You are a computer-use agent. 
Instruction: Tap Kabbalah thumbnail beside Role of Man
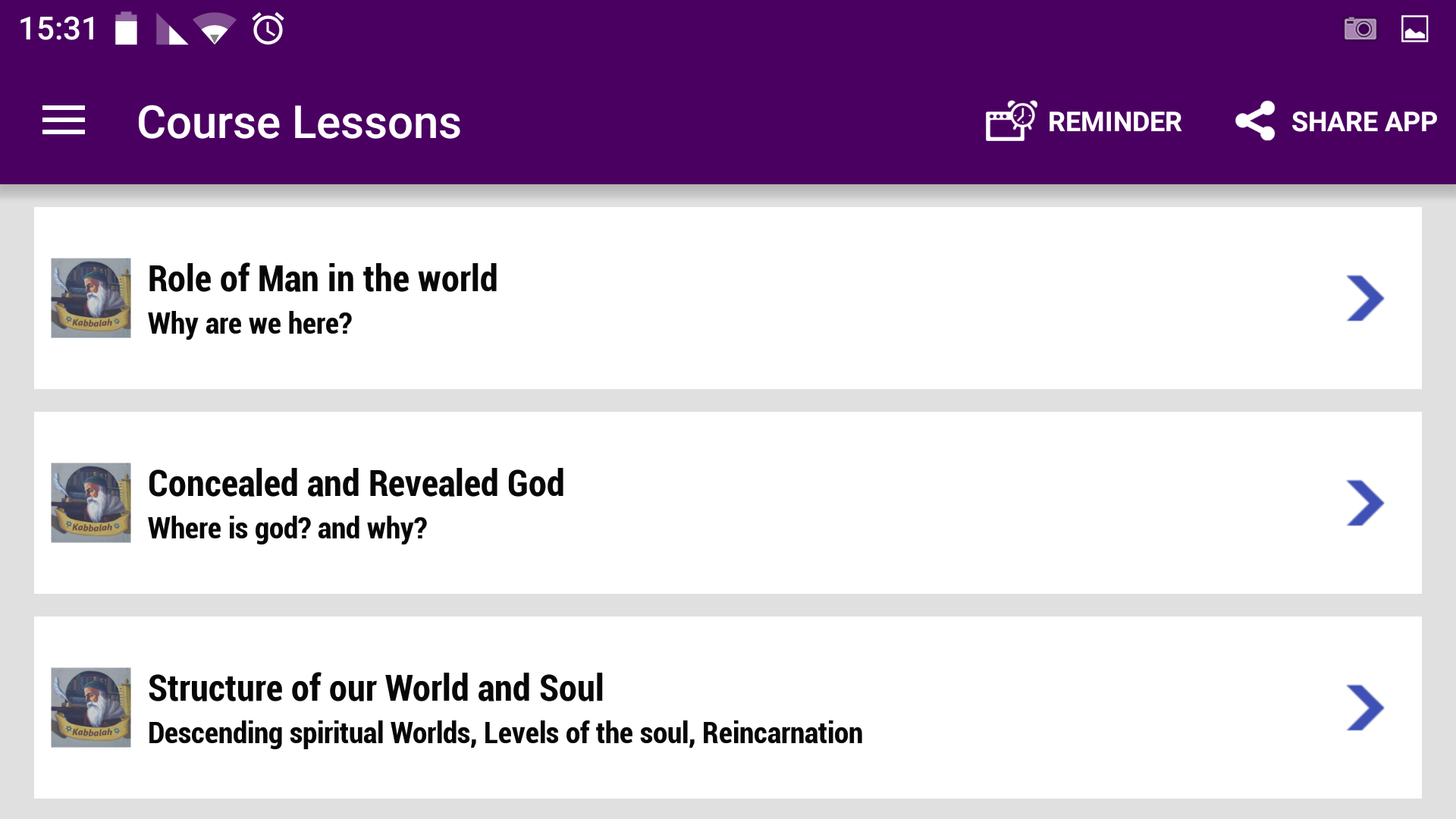91,298
